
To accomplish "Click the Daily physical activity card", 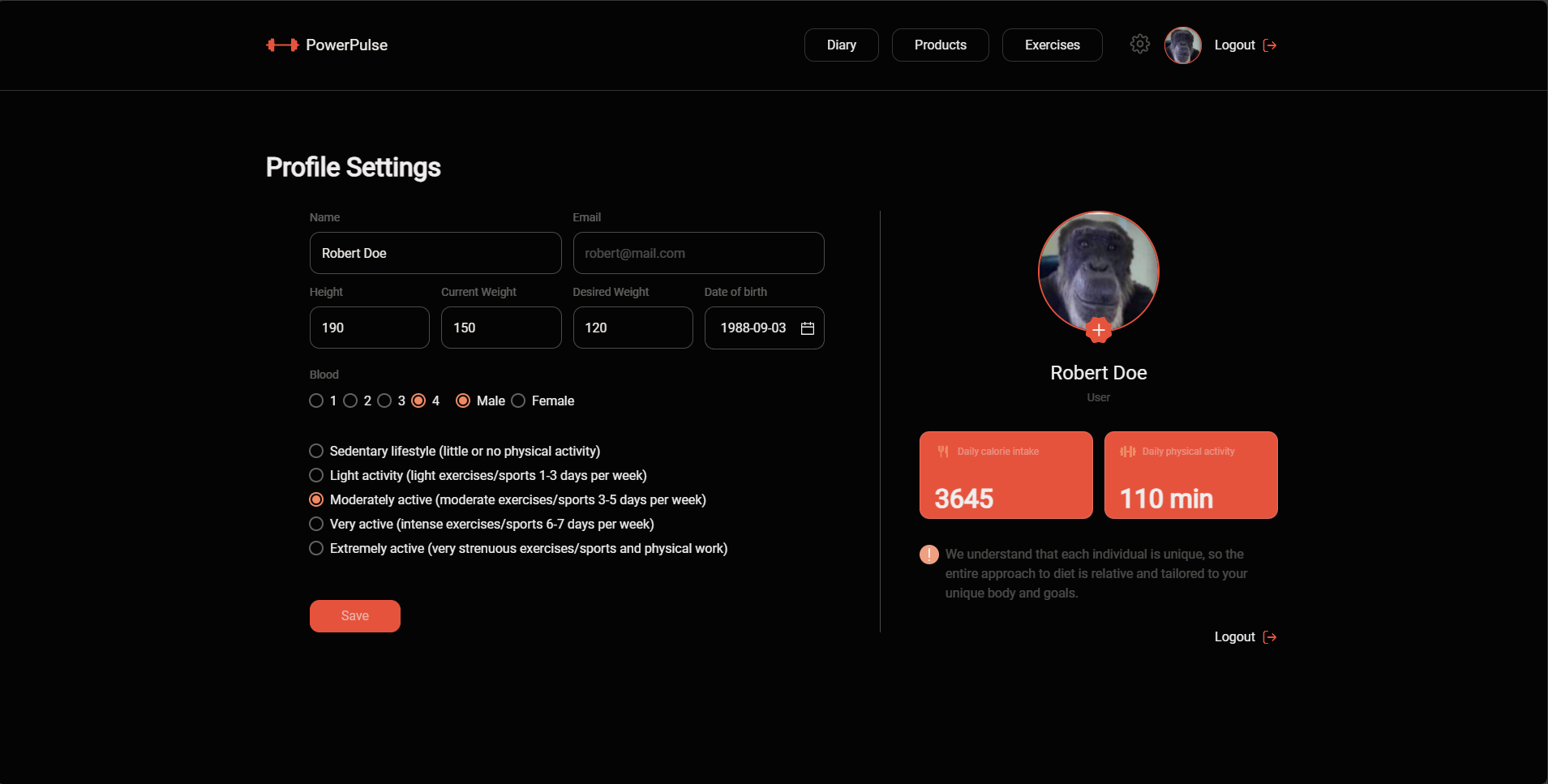I will tap(1191, 475).
